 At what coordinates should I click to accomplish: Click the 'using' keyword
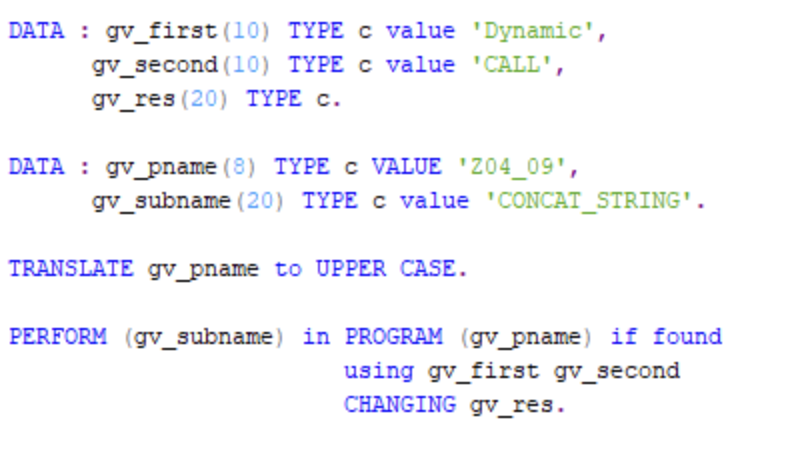tap(378, 371)
